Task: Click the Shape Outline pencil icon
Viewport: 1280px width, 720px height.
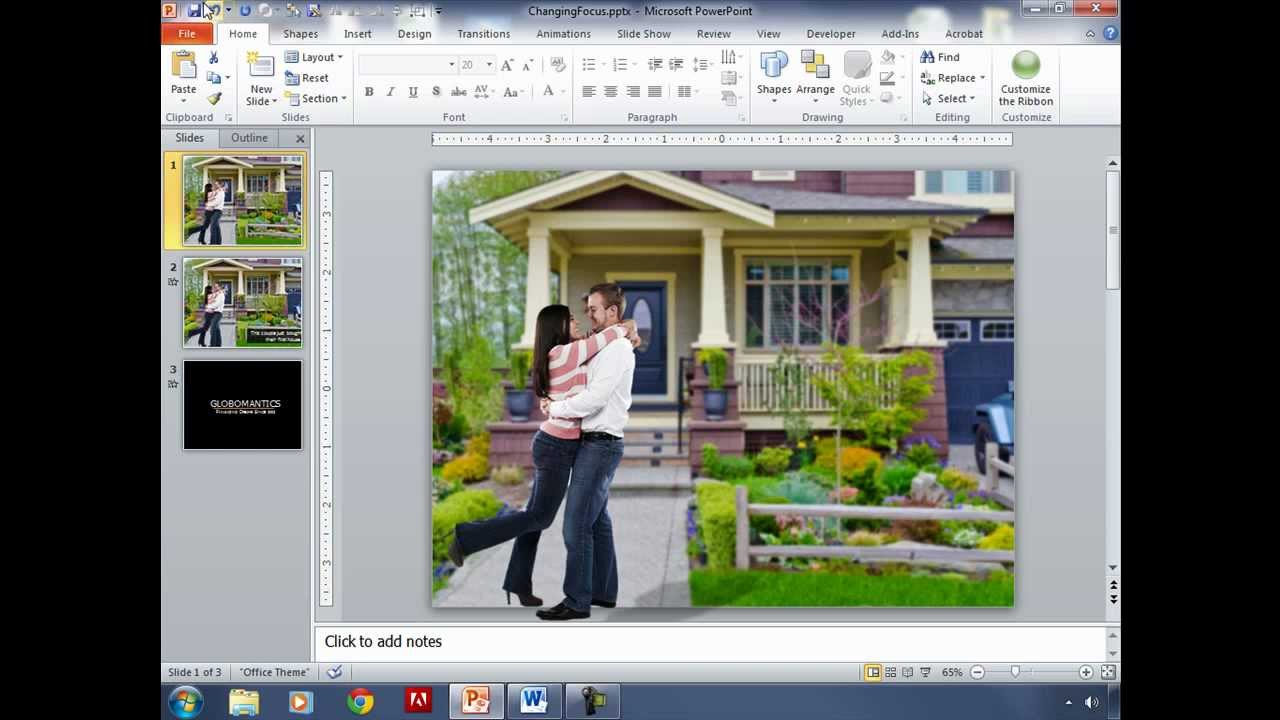Action: [887, 78]
